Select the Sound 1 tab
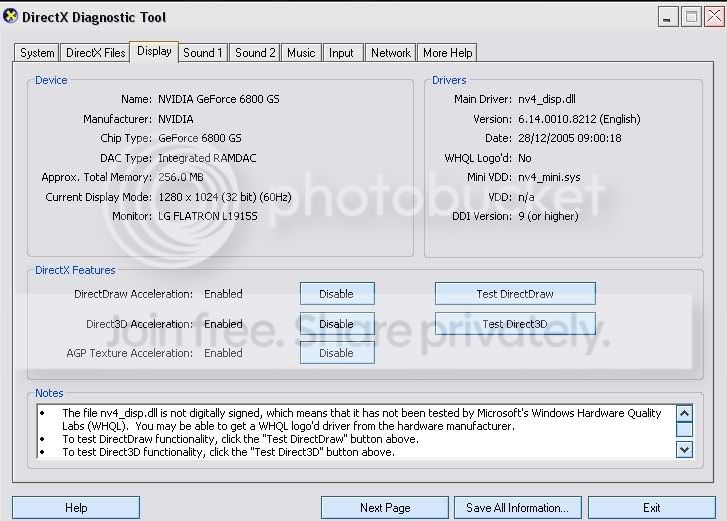Screen dimensions: 727x521 tap(203, 53)
